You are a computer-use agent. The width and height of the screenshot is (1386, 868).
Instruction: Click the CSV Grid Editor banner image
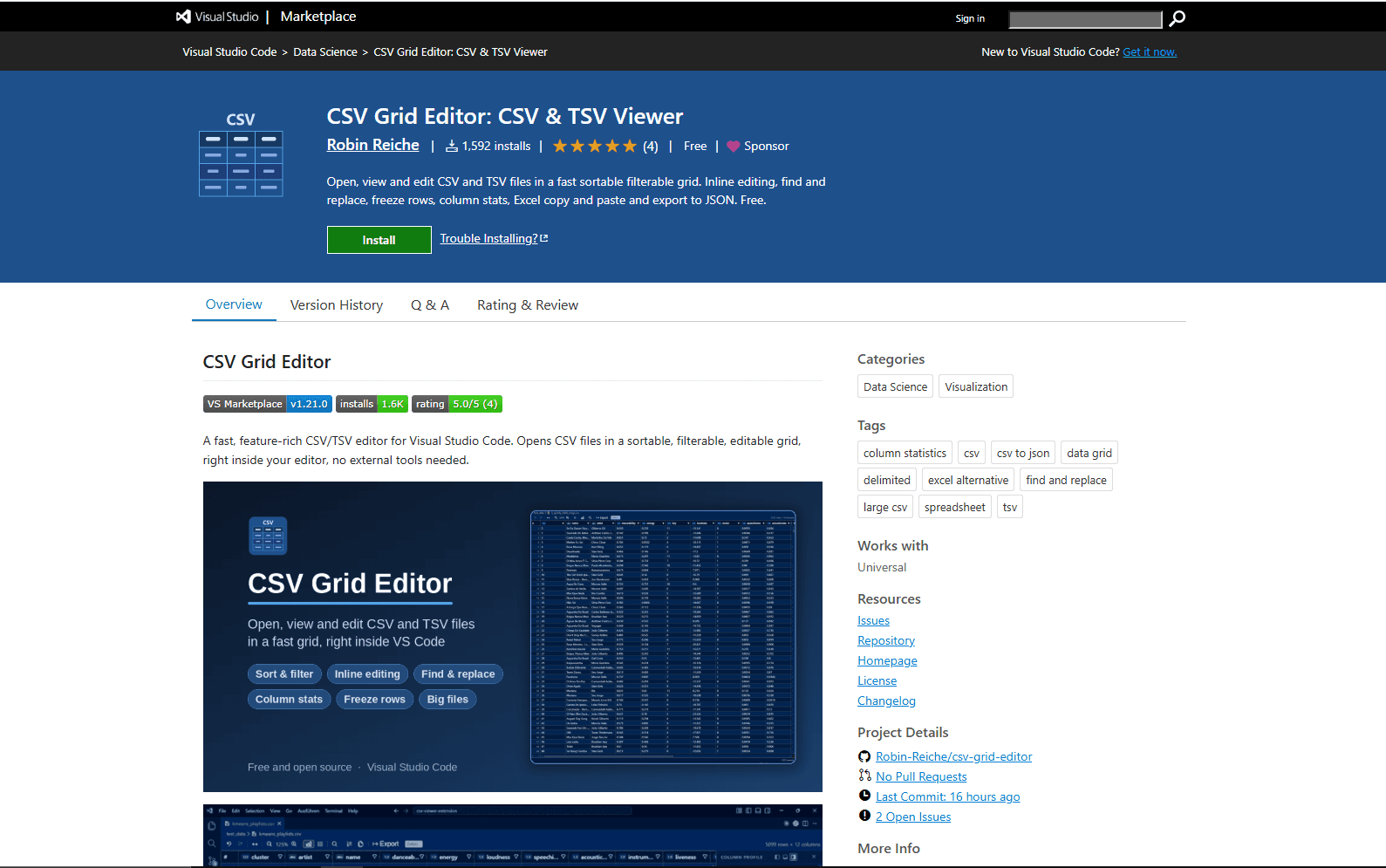pos(513,637)
